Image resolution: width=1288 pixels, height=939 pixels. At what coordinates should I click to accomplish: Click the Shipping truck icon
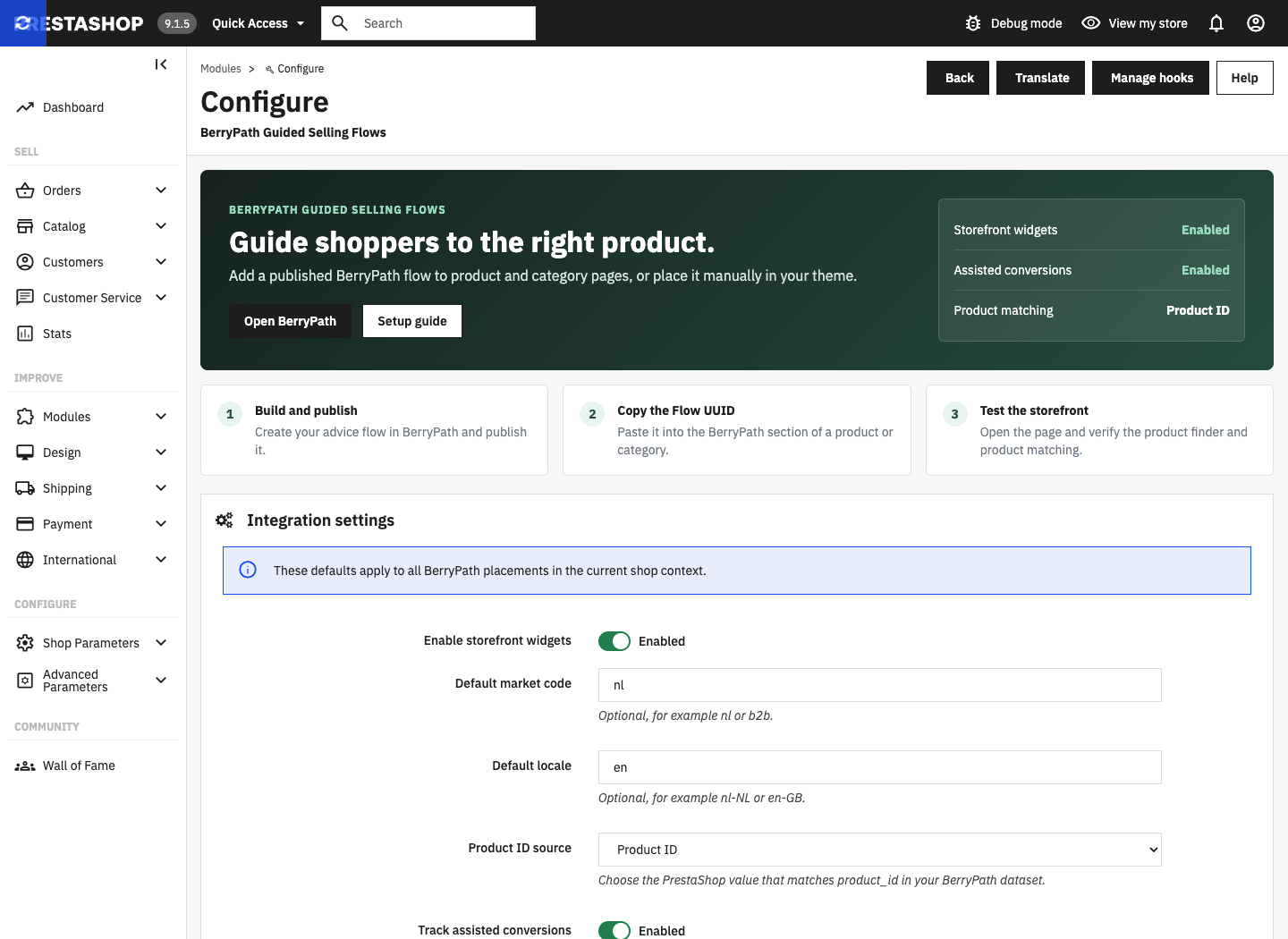(x=25, y=488)
